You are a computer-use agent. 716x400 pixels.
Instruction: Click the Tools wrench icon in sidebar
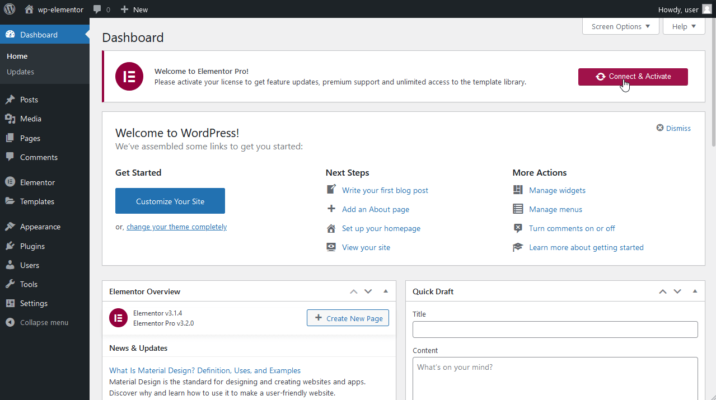[9, 284]
